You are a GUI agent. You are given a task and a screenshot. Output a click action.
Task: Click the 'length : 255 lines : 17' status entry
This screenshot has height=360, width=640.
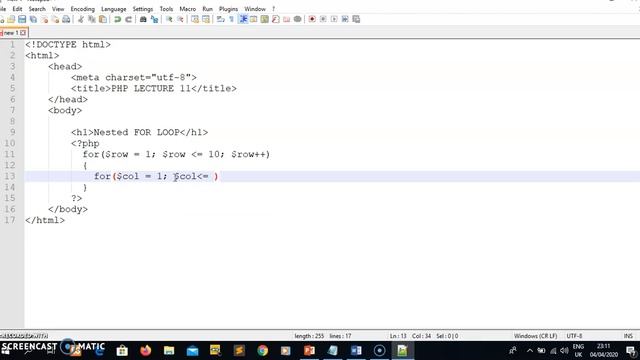coord(322,336)
